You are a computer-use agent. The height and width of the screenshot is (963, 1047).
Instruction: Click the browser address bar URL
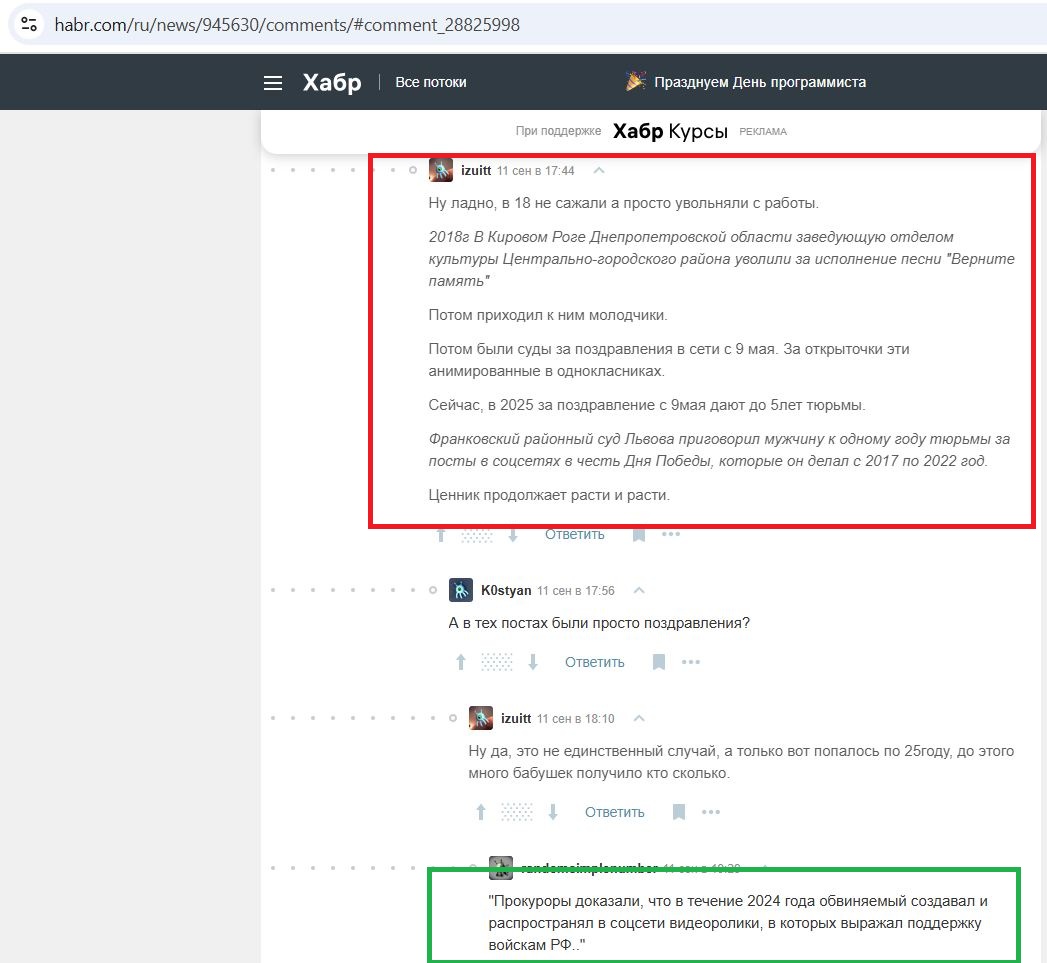[287, 24]
